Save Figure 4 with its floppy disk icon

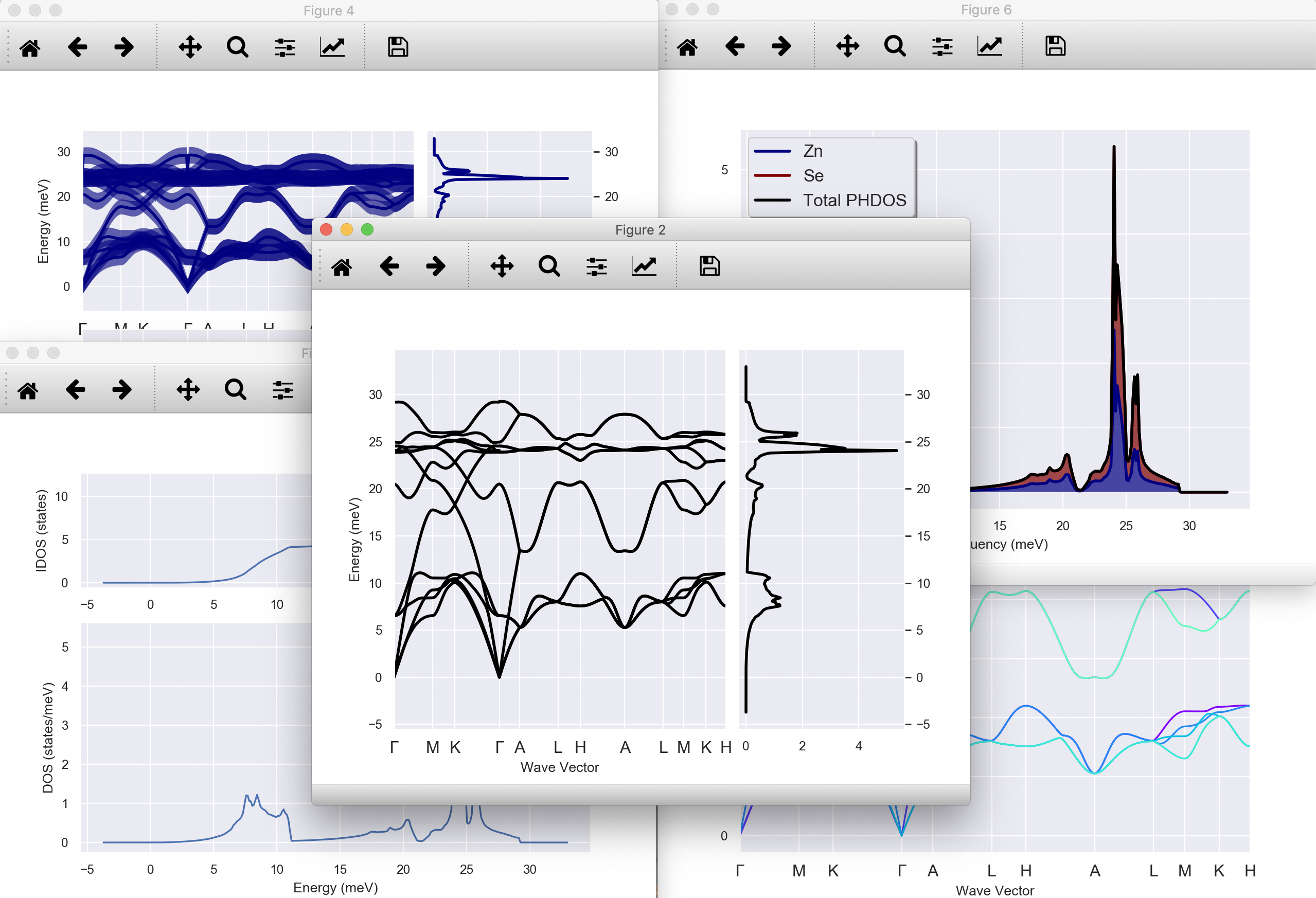tap(398, 47)
